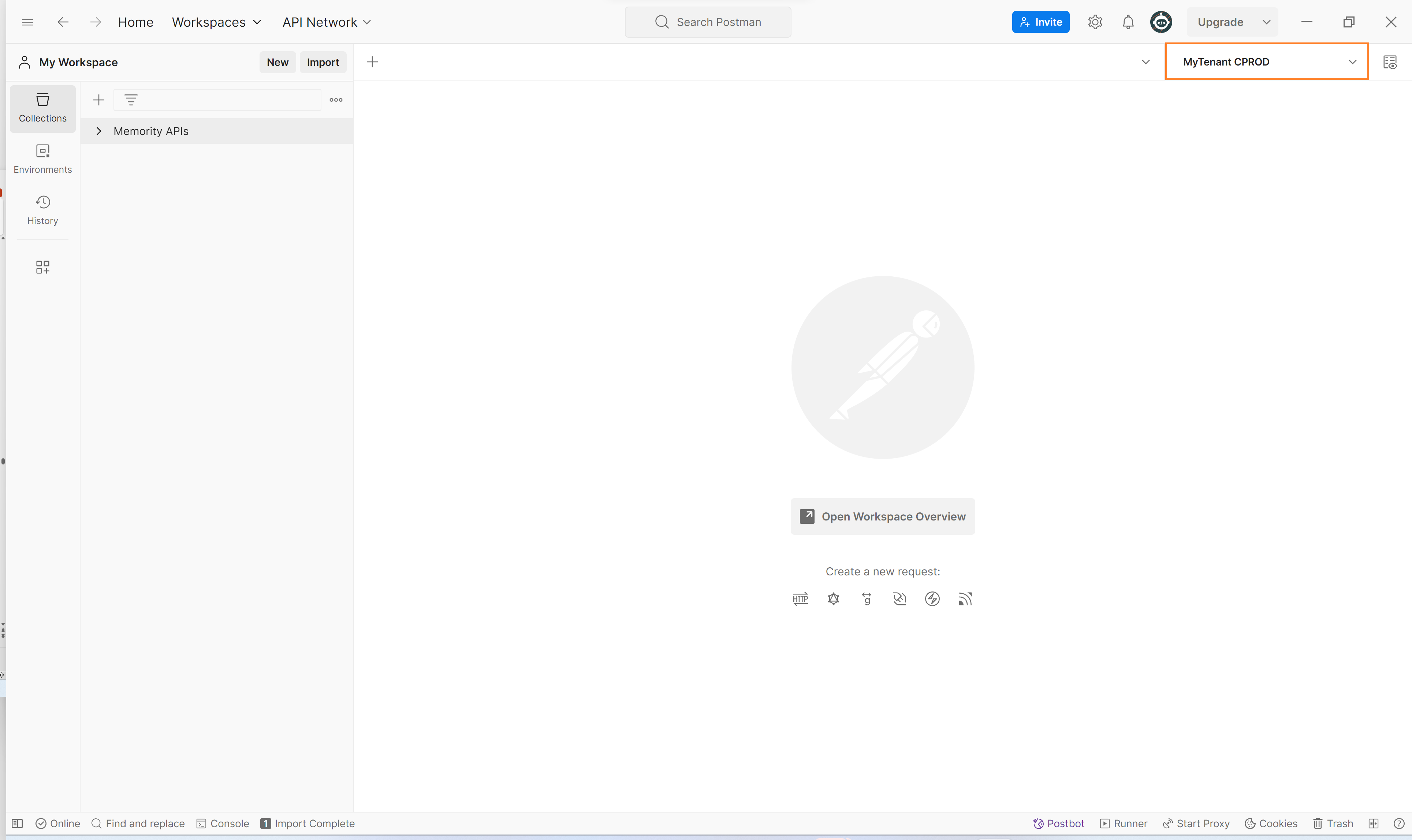Click Open Workspace Overview button
Image resolution: width=1412 pixels, height=840 pixels.
tap(882, 516)
